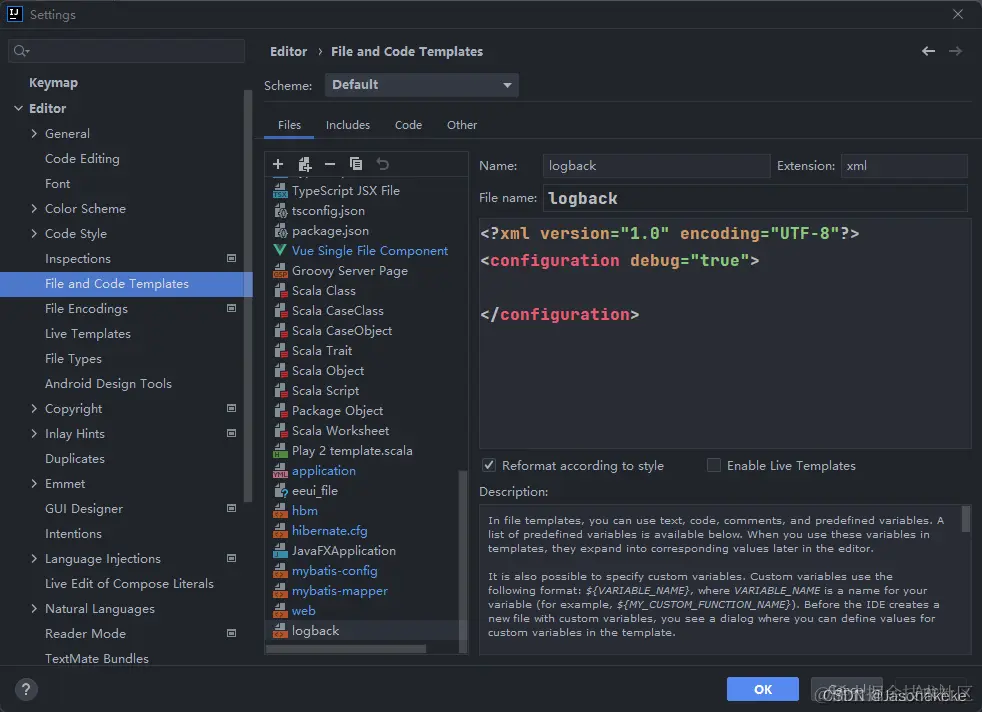The height and width of the screenshot is (712, 982).
Task: Switch to the Other tab
Action: [462, 125]
